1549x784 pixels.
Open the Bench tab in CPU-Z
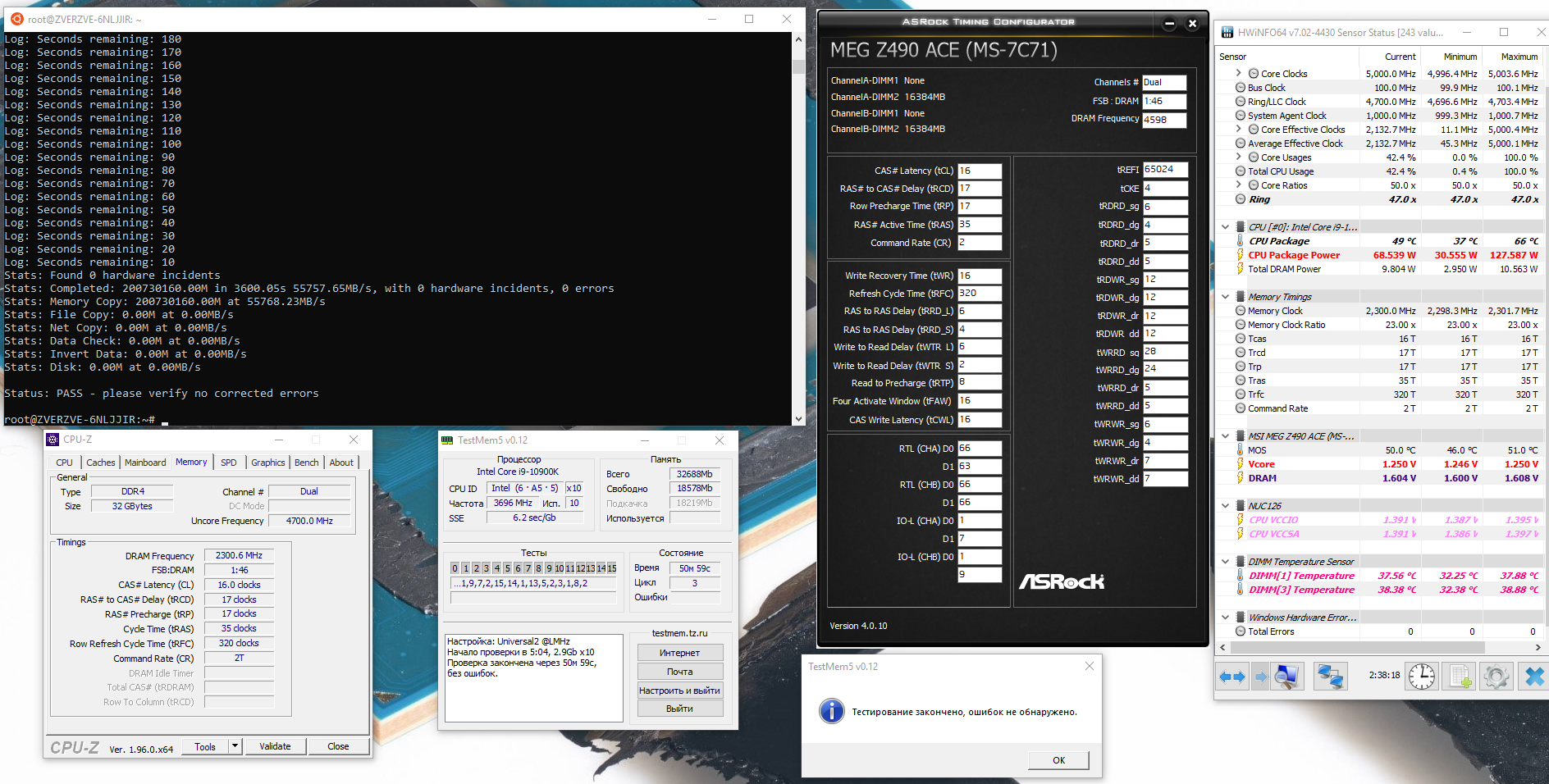tap(307, 463)
